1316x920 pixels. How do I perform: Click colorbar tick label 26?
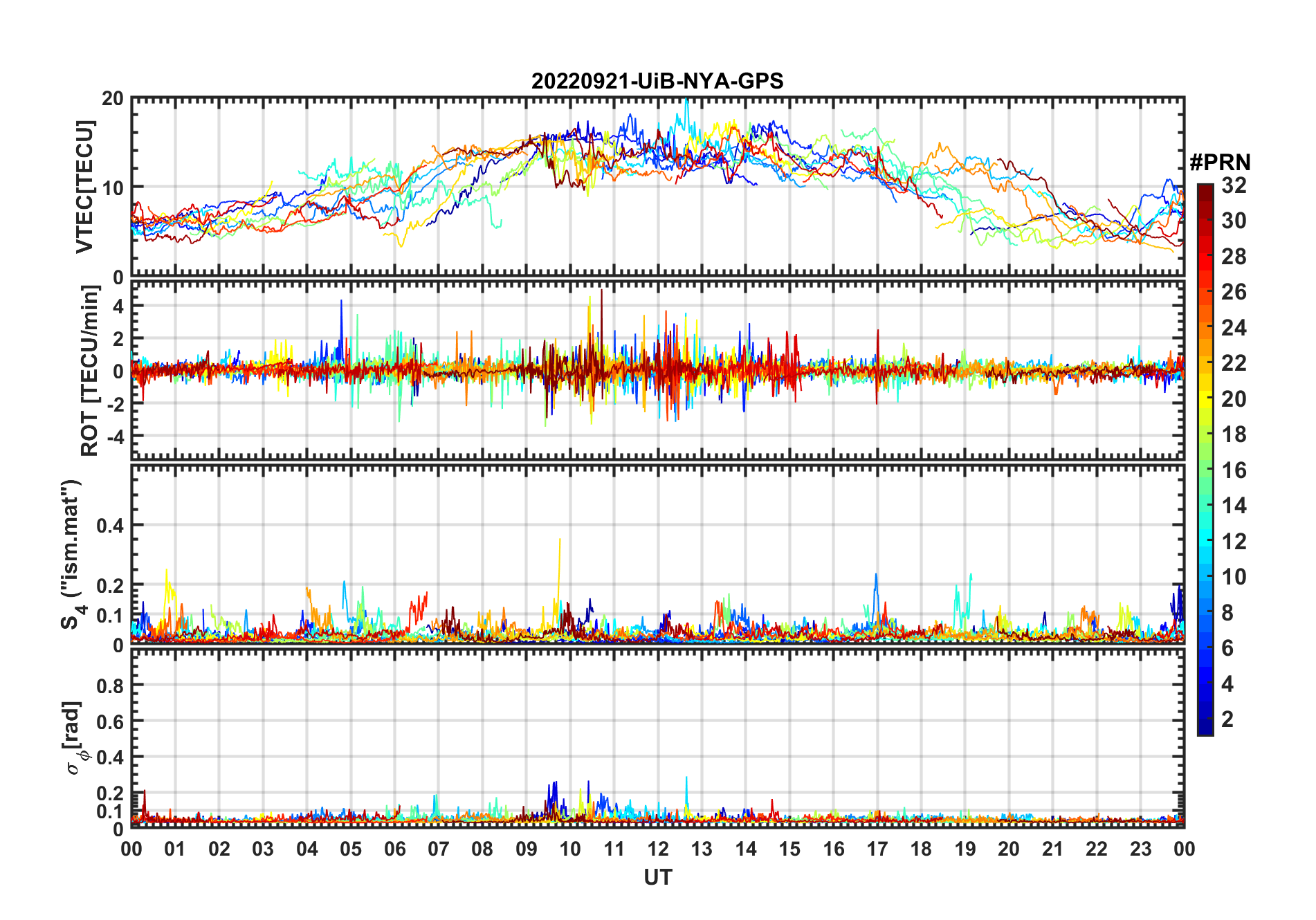1234,292
